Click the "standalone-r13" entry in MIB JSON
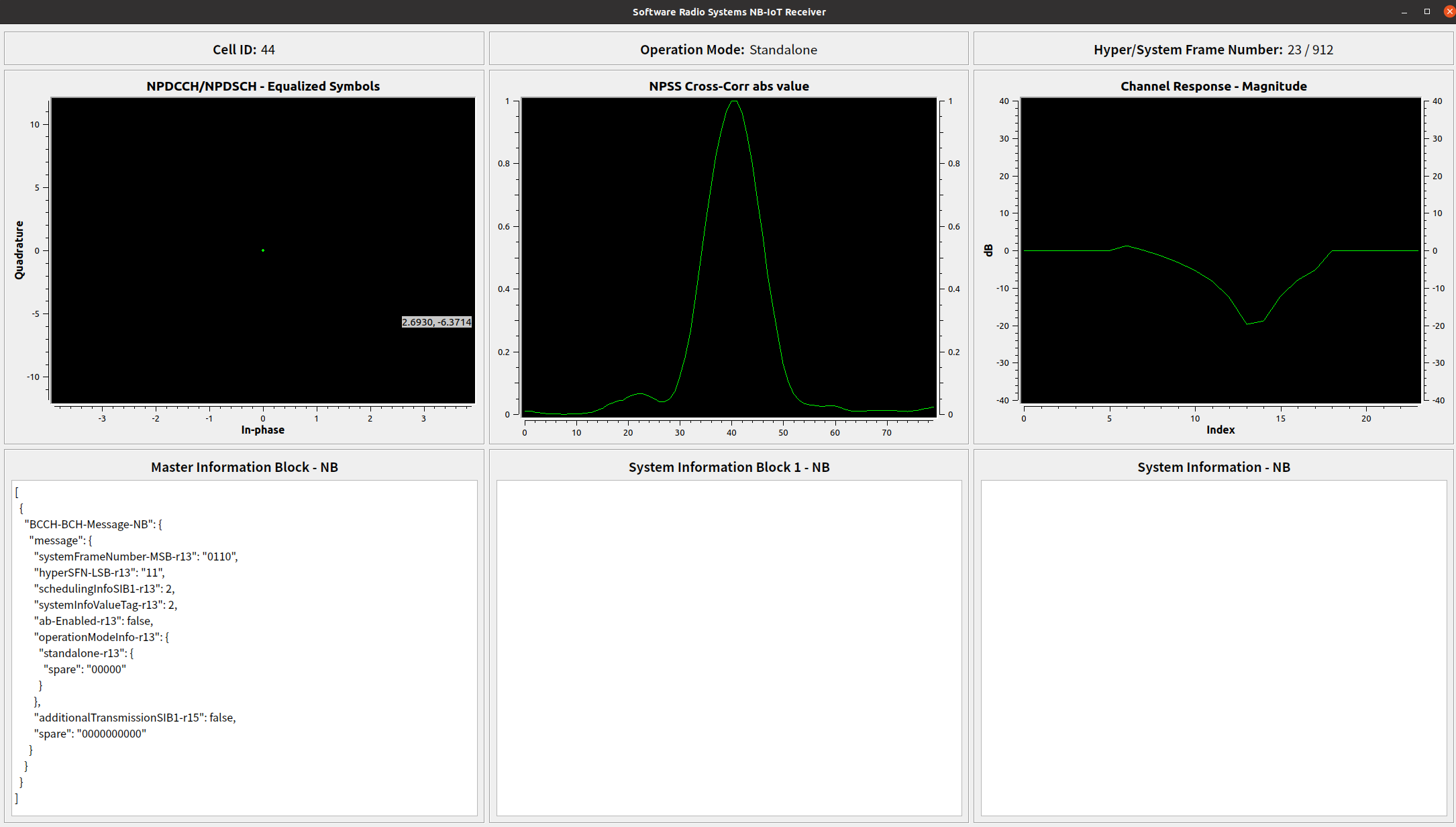The height and width of the screenshot is (827, 1456). [x=83, y=653]
